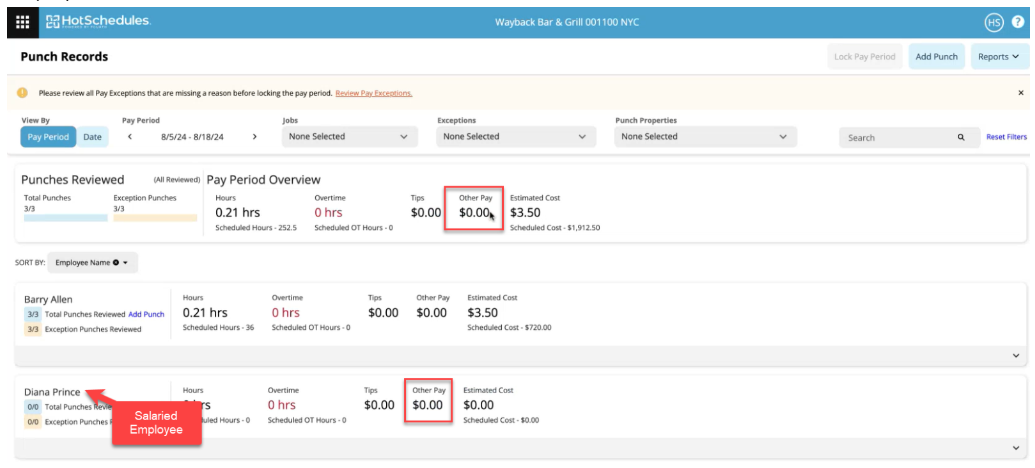Go to next pay period arrow
Image resolution: width=1035 pixels, height=468 pixels.
tap(254, 137)
